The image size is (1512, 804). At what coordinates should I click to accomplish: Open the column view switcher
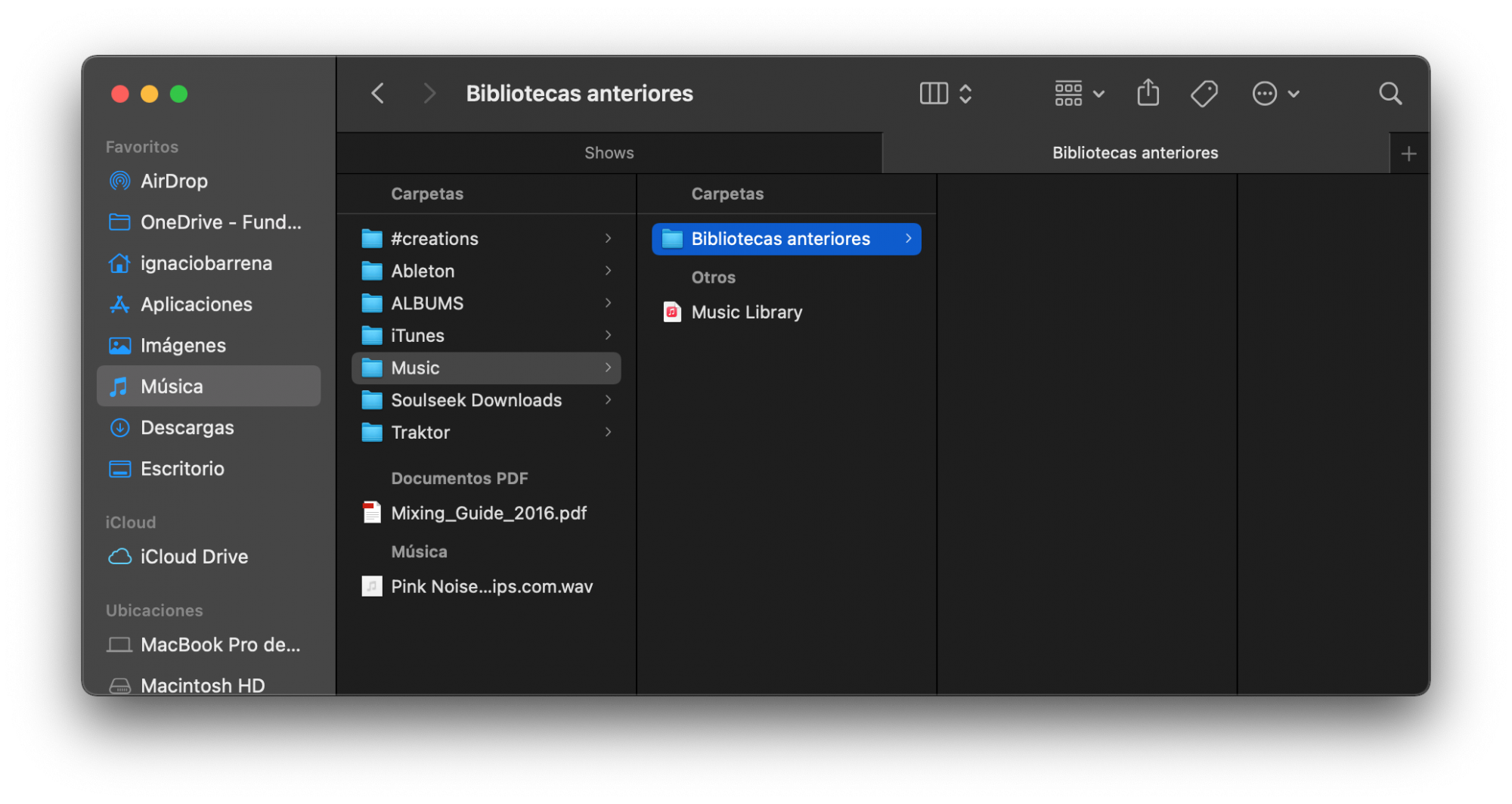click(x=945, y=94)
